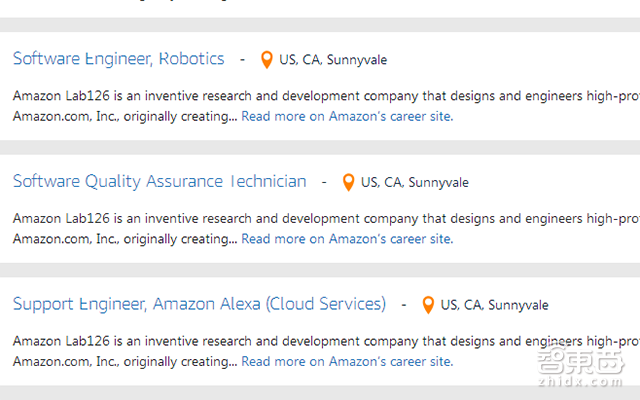Click 'Amazon.com, Inc., originally creating' text in the Quality Assurance card
640x400 pixels.
(125, 239)
